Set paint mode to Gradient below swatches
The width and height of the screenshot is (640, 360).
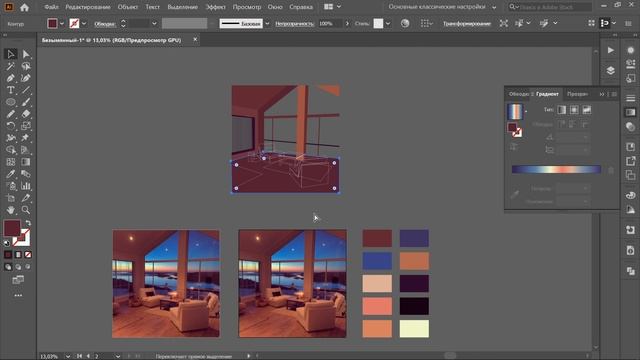pyautogui.click(x=18, y=255)
